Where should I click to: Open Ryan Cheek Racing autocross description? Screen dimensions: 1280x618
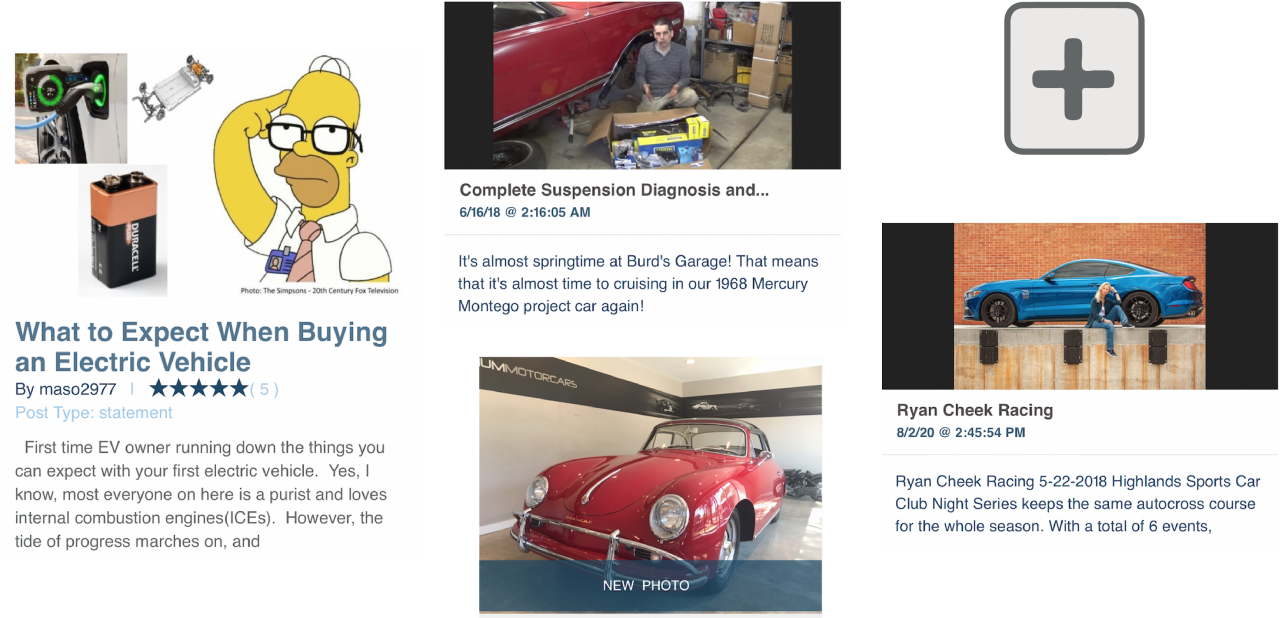1076,503
